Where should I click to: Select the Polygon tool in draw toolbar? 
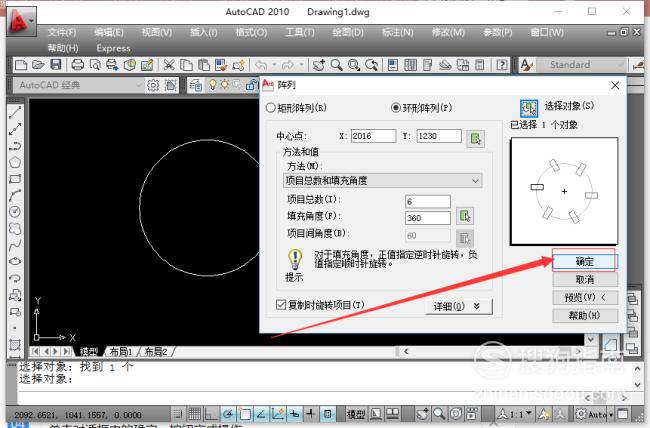click(x=15, y=162)
